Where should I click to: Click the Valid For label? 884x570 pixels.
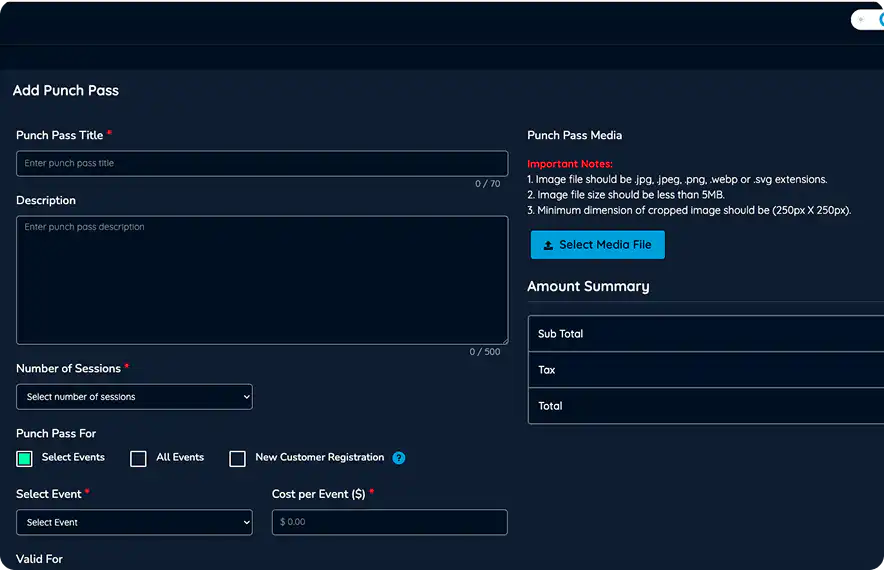(39, 559)
